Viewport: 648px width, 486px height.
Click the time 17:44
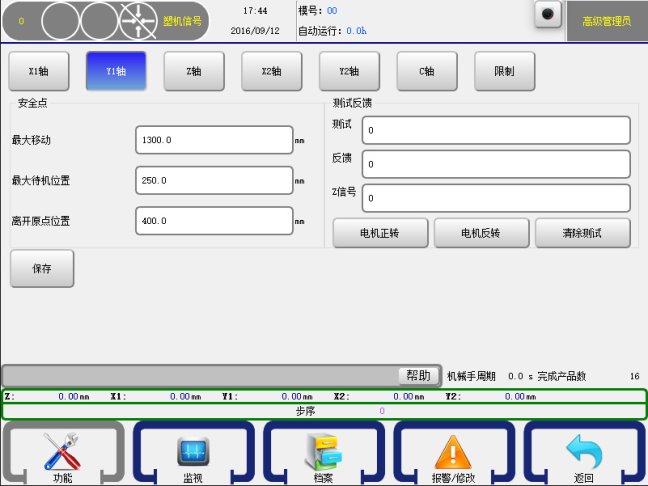click(x=255, y=11)
